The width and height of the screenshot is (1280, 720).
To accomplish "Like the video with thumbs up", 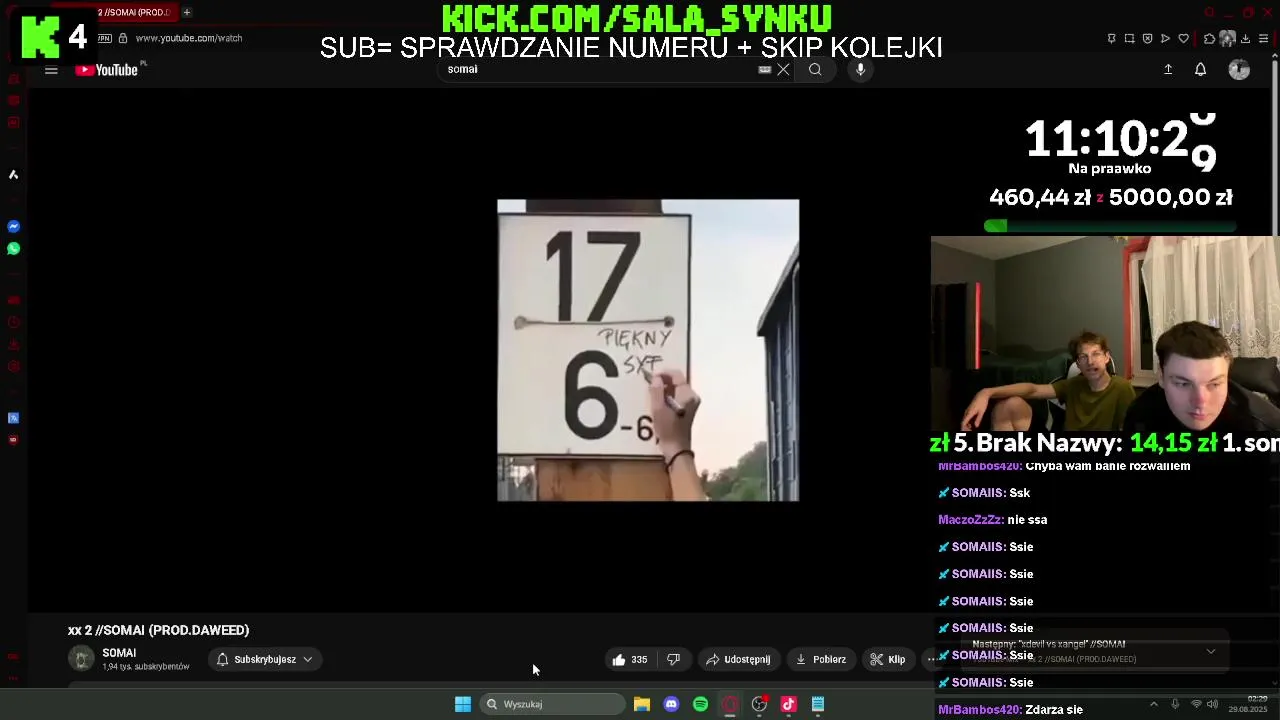I will [x=630, y=659].
